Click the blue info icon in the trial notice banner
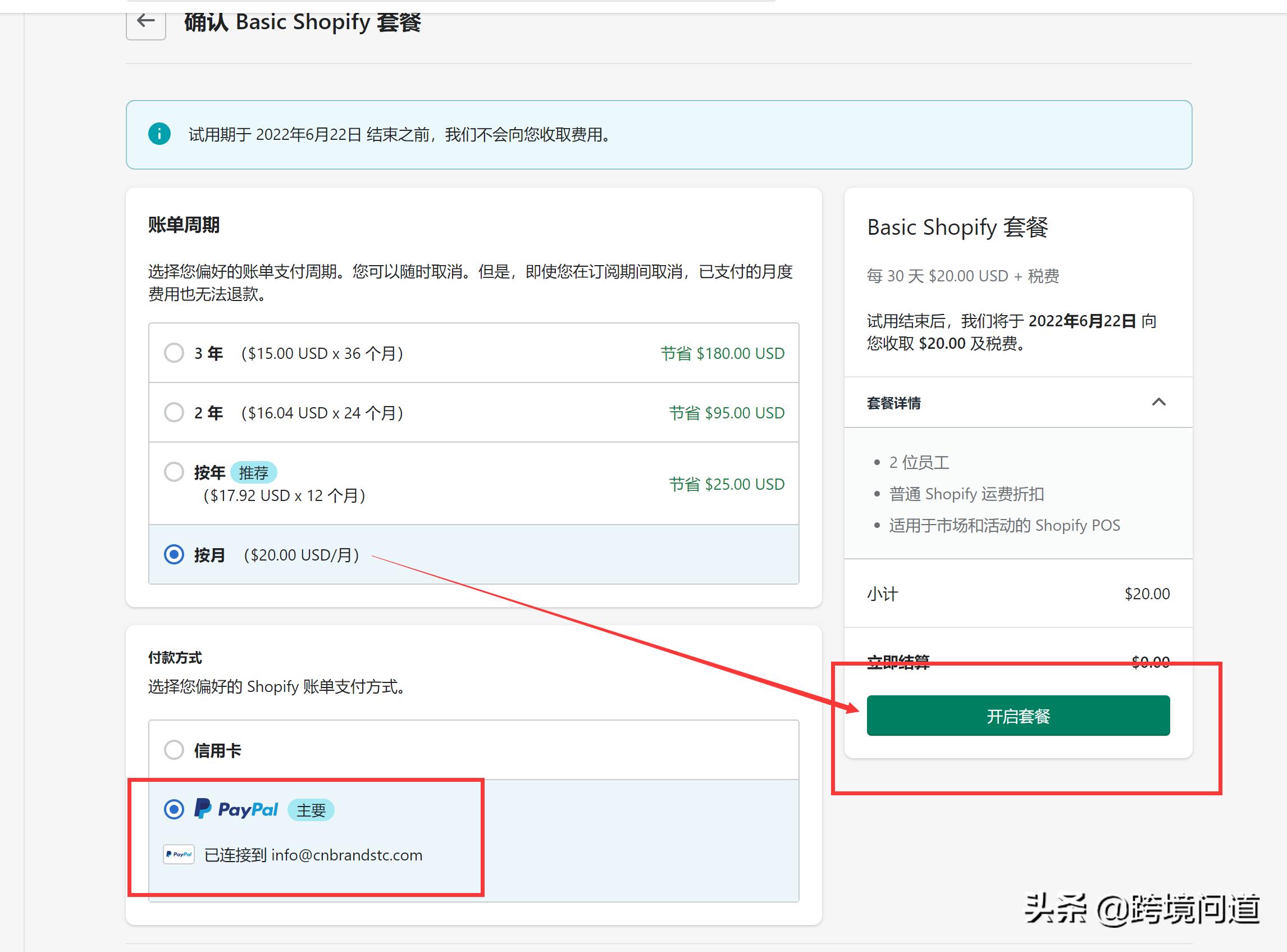This screenshot has height=952, width=1287. pyautogui.click(x=159, y=134)
